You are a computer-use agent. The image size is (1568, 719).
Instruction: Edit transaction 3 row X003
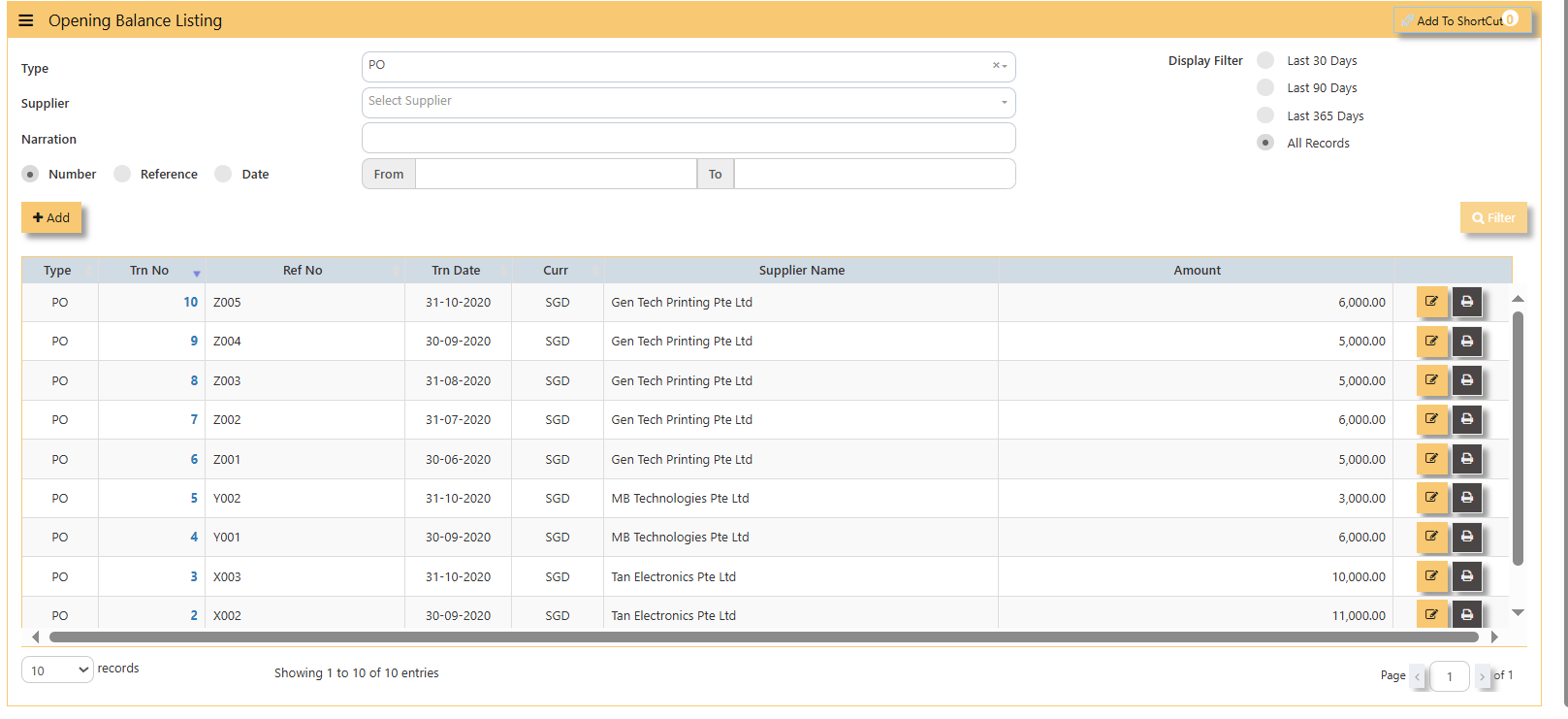(x=1431, y=576)
